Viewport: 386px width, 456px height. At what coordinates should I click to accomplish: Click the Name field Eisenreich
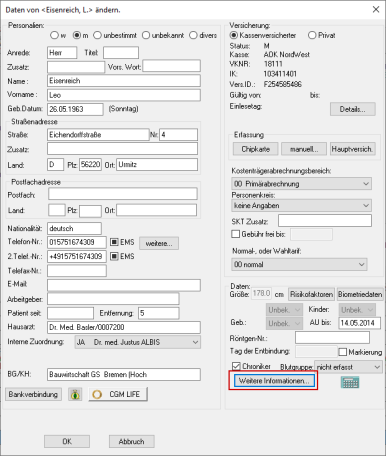click(124, 81)
